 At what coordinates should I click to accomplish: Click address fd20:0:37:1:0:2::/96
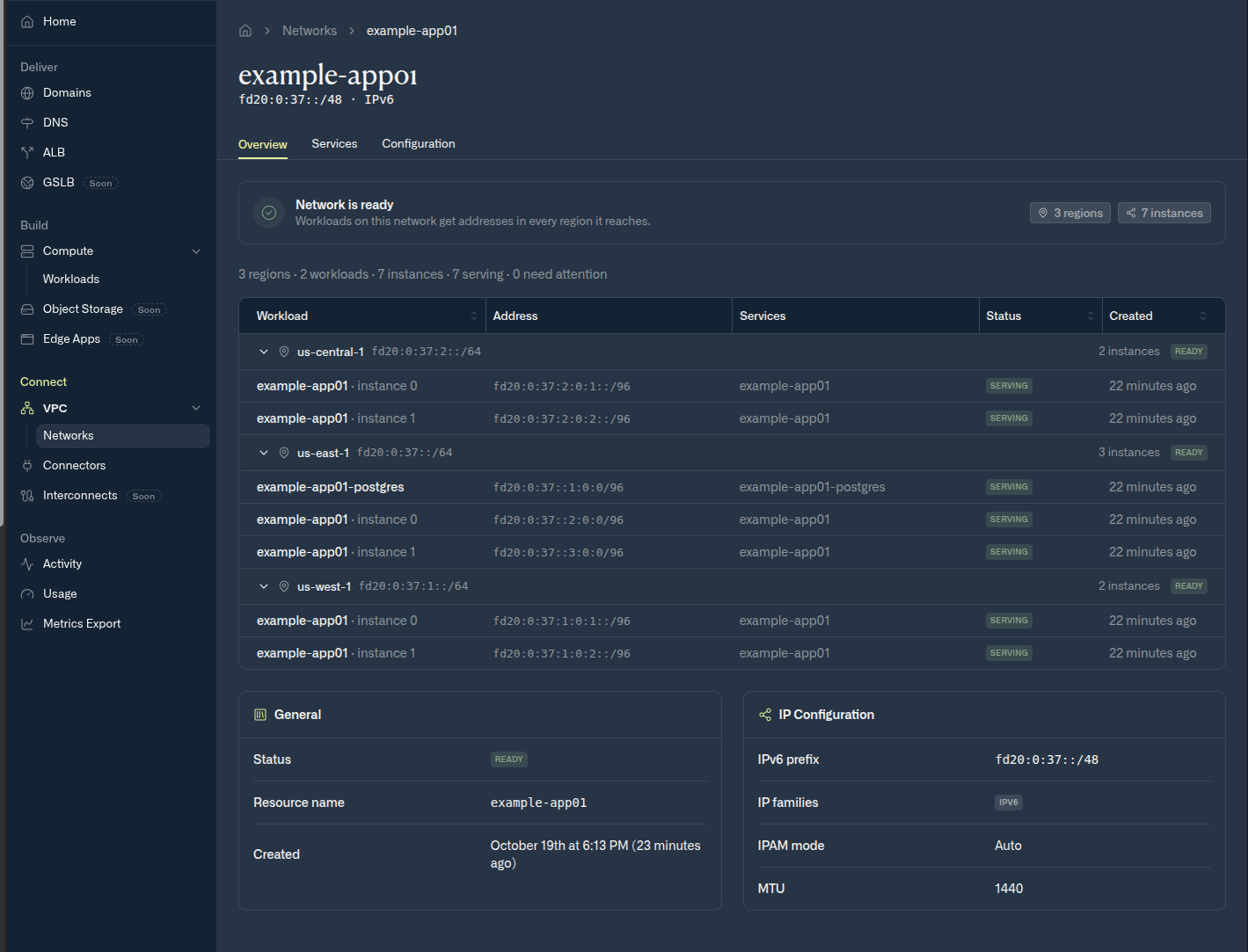pos(562,654)
